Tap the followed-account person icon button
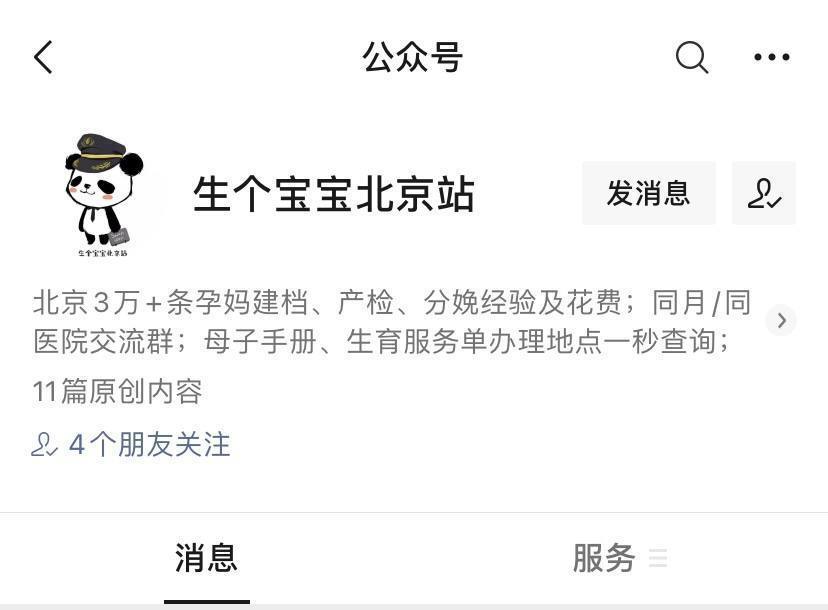 pos(764,193)
